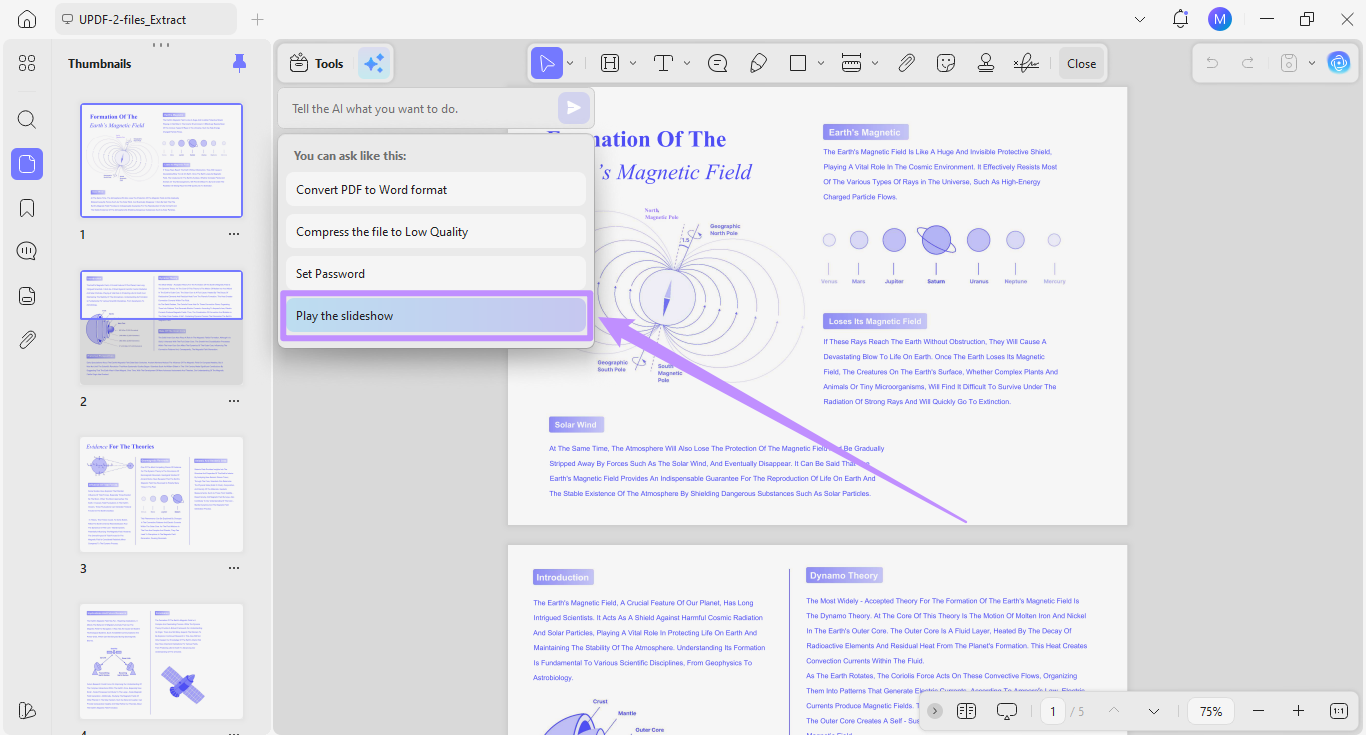This screenshot has width=1366, height=735.
Task: Expand the Highlight tool dropdown arrow
Action: [x=633, y=63]
